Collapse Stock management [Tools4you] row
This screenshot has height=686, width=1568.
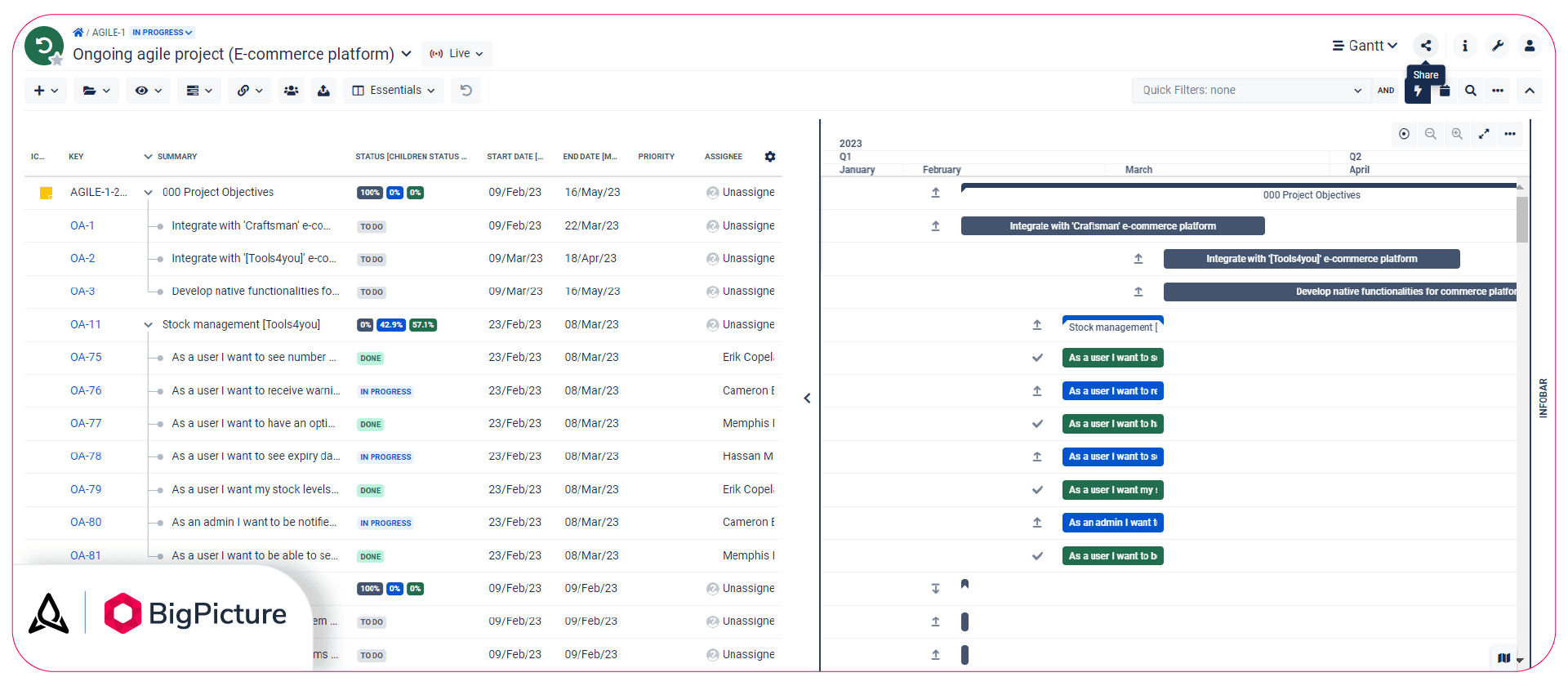pyautogui.click(x=148, y=325)
